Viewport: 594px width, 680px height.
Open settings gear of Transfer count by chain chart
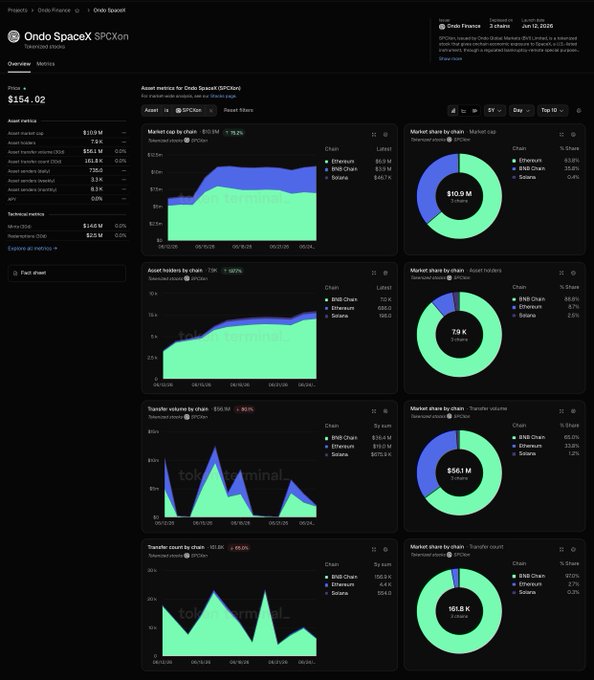coord(385,549)
